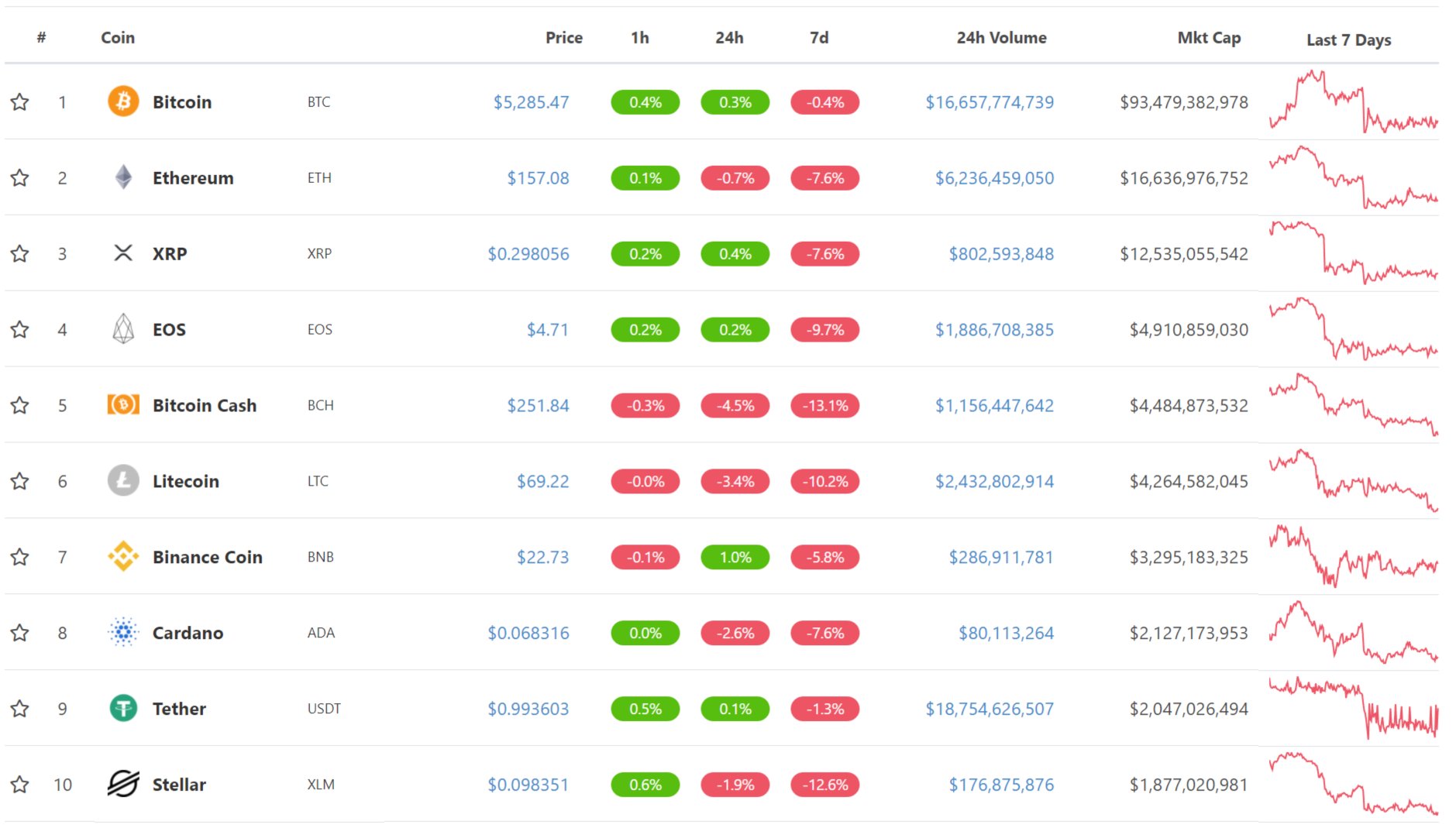Click the Cardano logo icon

coord(123,633)
